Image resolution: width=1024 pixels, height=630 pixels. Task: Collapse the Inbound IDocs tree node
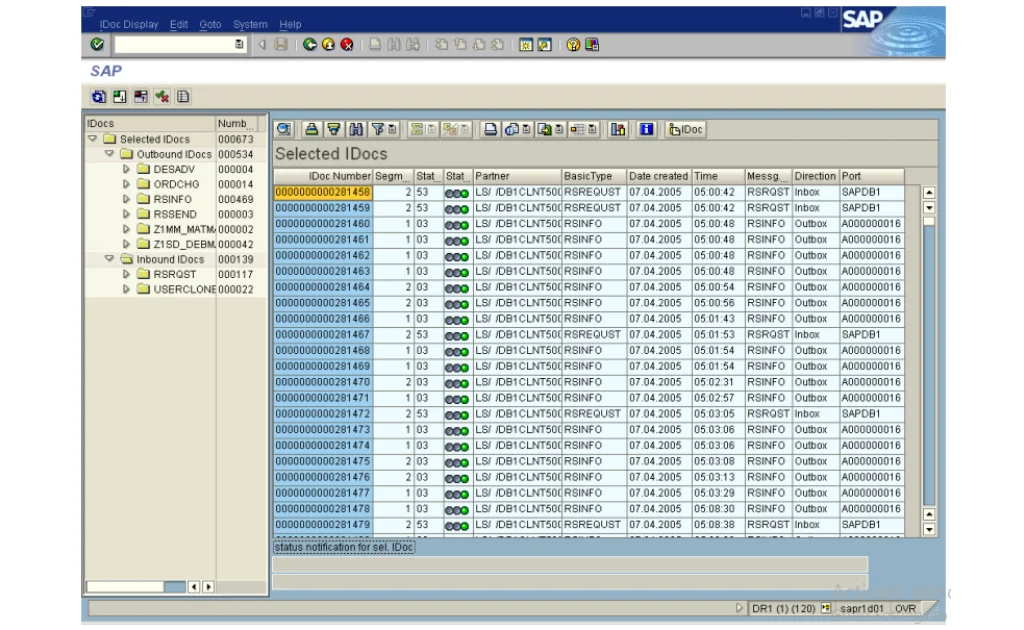pyautogui.click(x=109, y=259)
